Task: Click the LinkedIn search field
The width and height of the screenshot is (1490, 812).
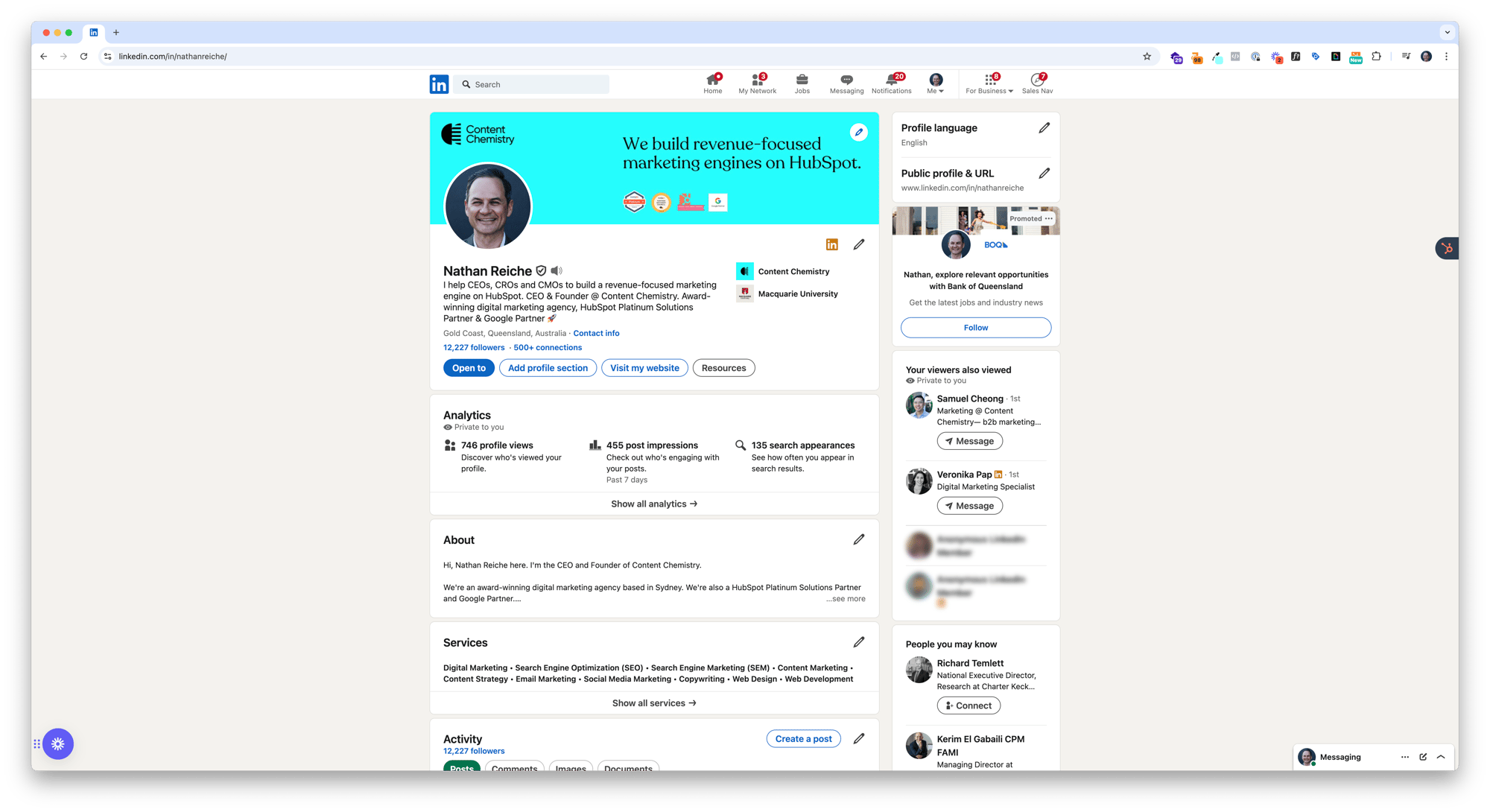Action: click(531, 84)
